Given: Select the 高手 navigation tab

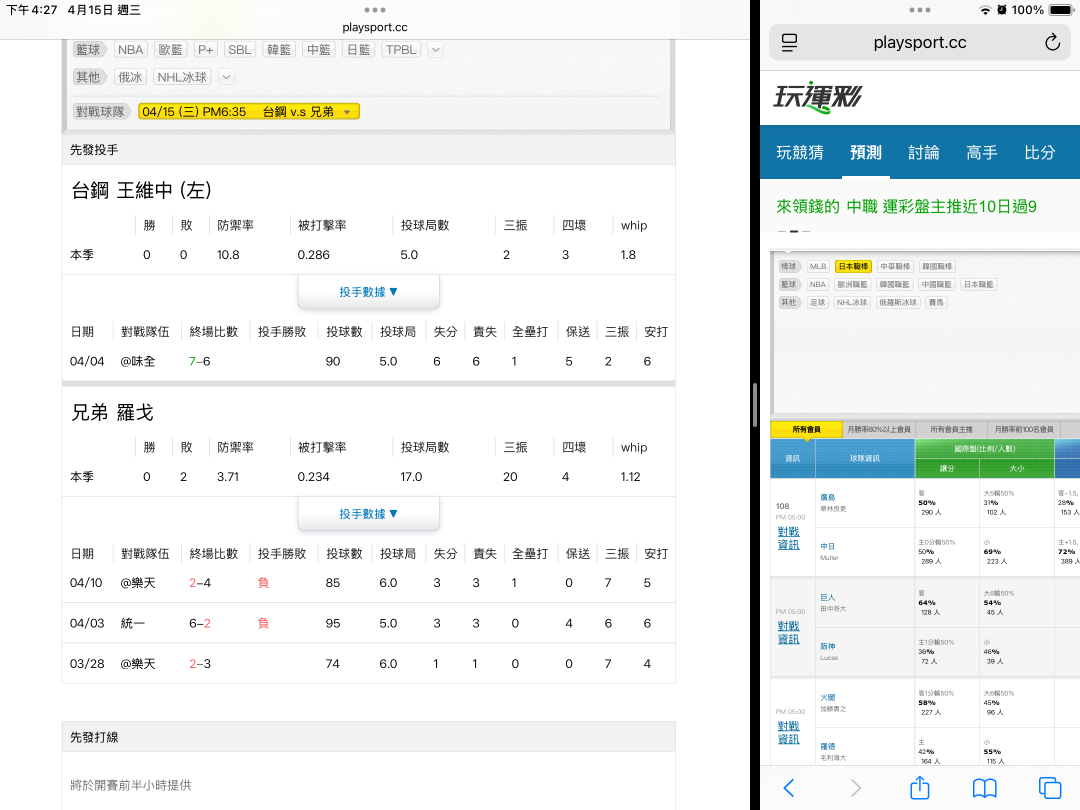Looking at the screenshot, I should click(x=981, y=152).
